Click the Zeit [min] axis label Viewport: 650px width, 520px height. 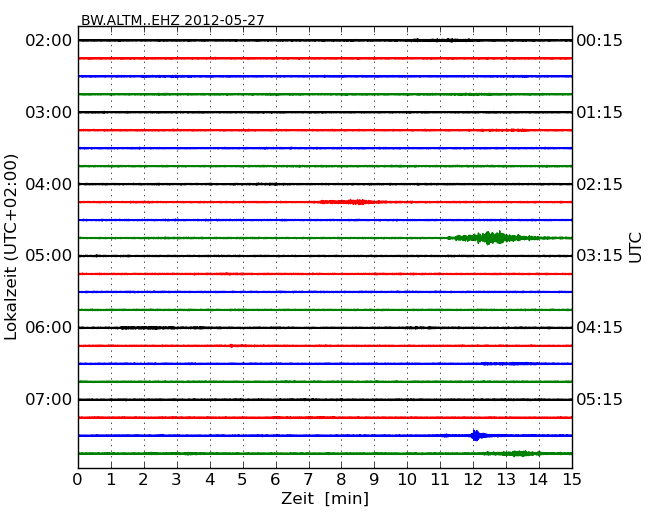pyautogui.click(x=325, y=498)
